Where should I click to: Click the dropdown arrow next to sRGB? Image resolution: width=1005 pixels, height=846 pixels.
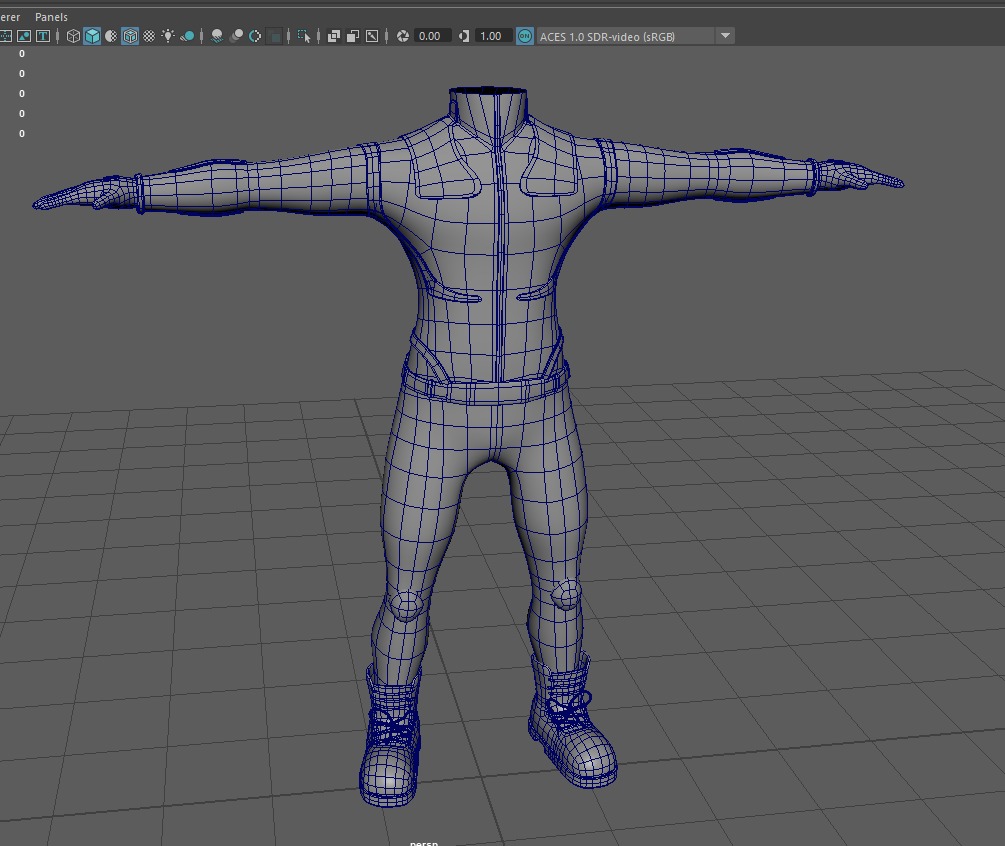pos(726,36)
